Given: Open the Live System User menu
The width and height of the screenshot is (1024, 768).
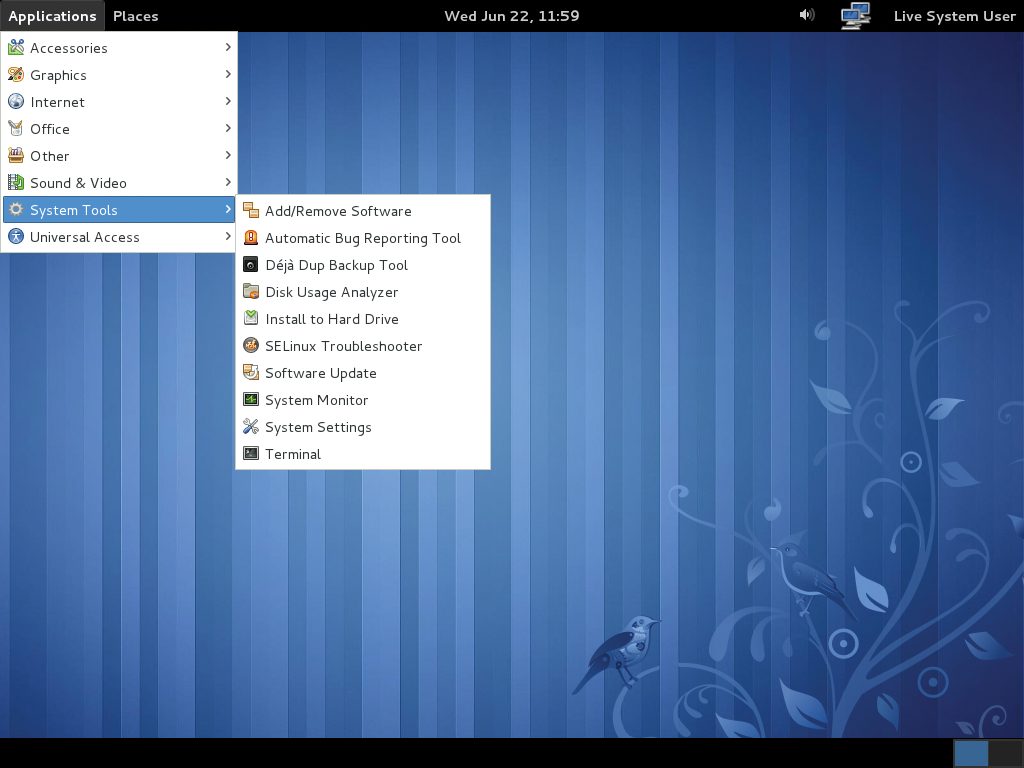Looking at the screenshot, I should [954, 16].
